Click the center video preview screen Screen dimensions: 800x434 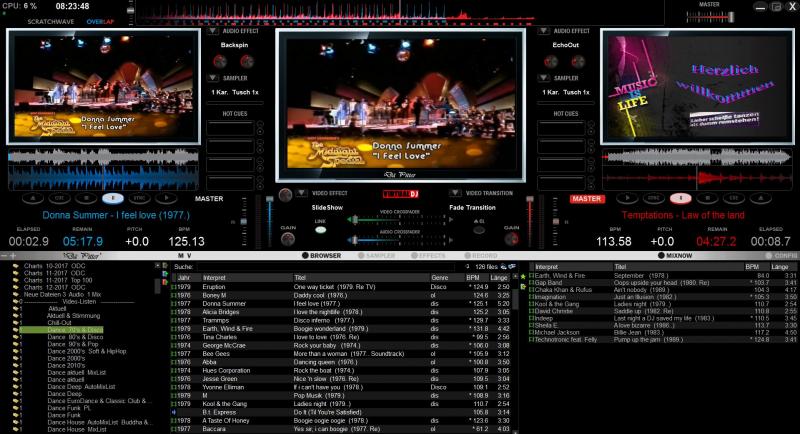tap(401, 106)
